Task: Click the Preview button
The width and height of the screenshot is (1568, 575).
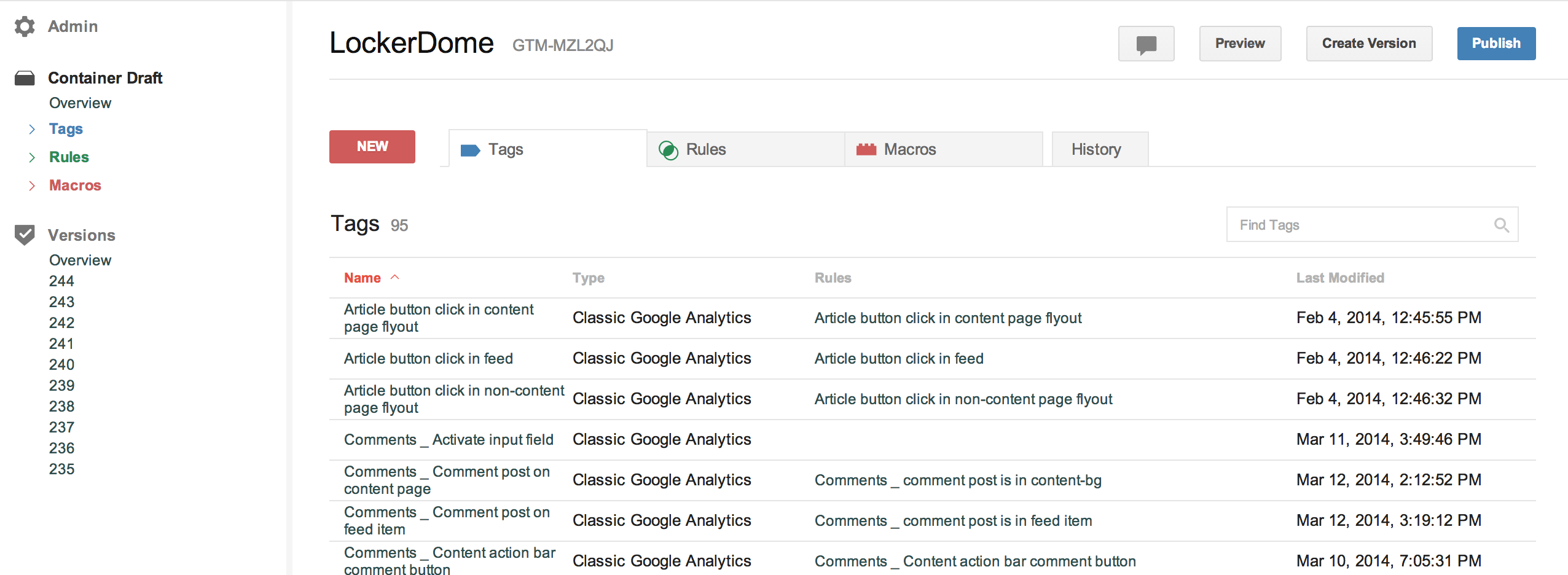Action: pyautogui.click(x=1240, y=44)
